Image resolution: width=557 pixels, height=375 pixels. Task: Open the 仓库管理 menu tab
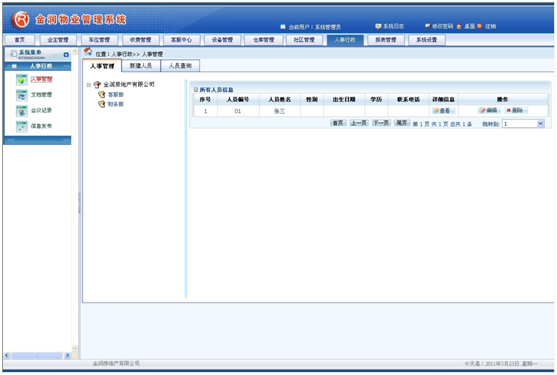(x=264, y=40)
